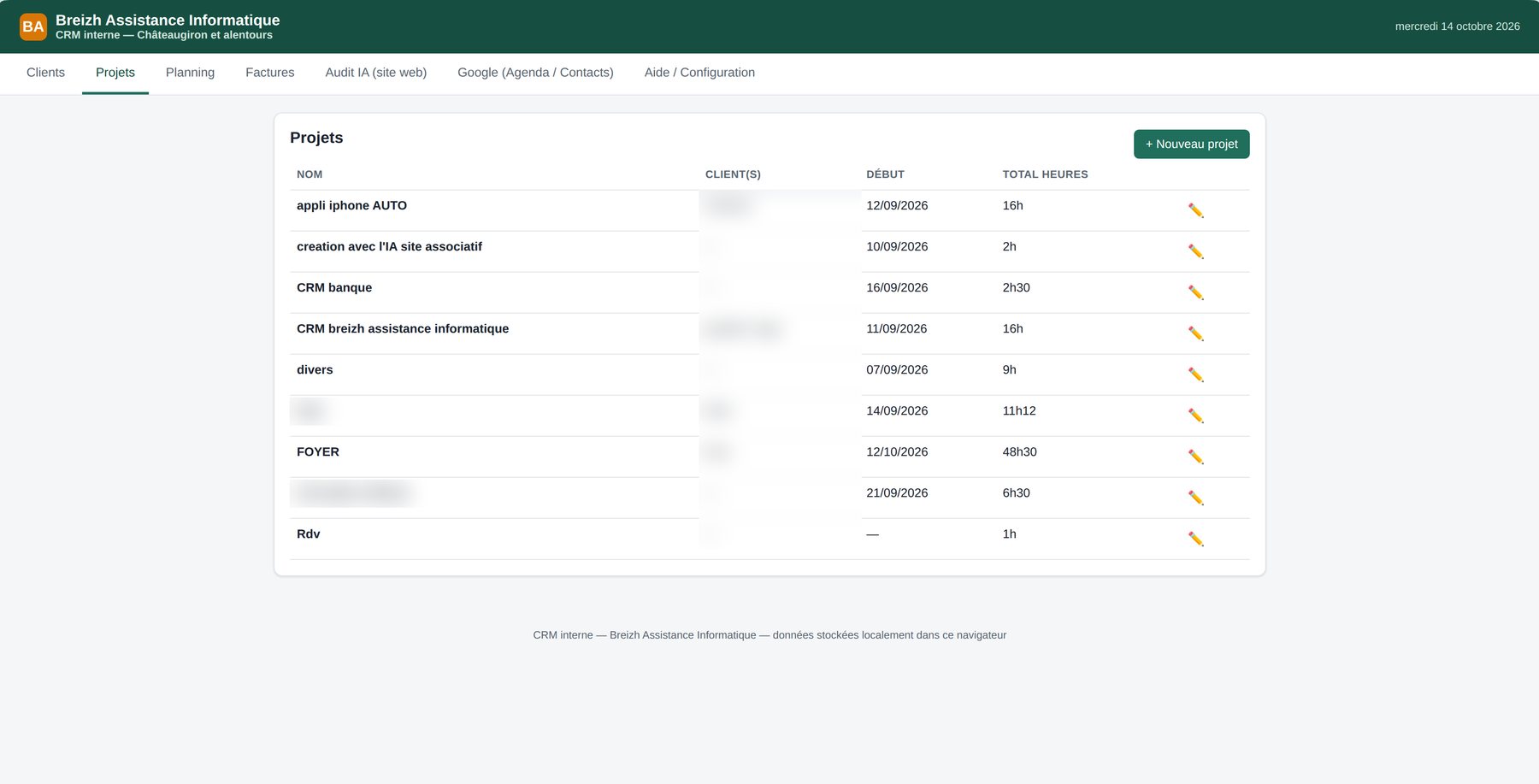Edit the CRM banque project
Image resolution: width=1539 pixels, height=784 pixels.
point(1195,292)
